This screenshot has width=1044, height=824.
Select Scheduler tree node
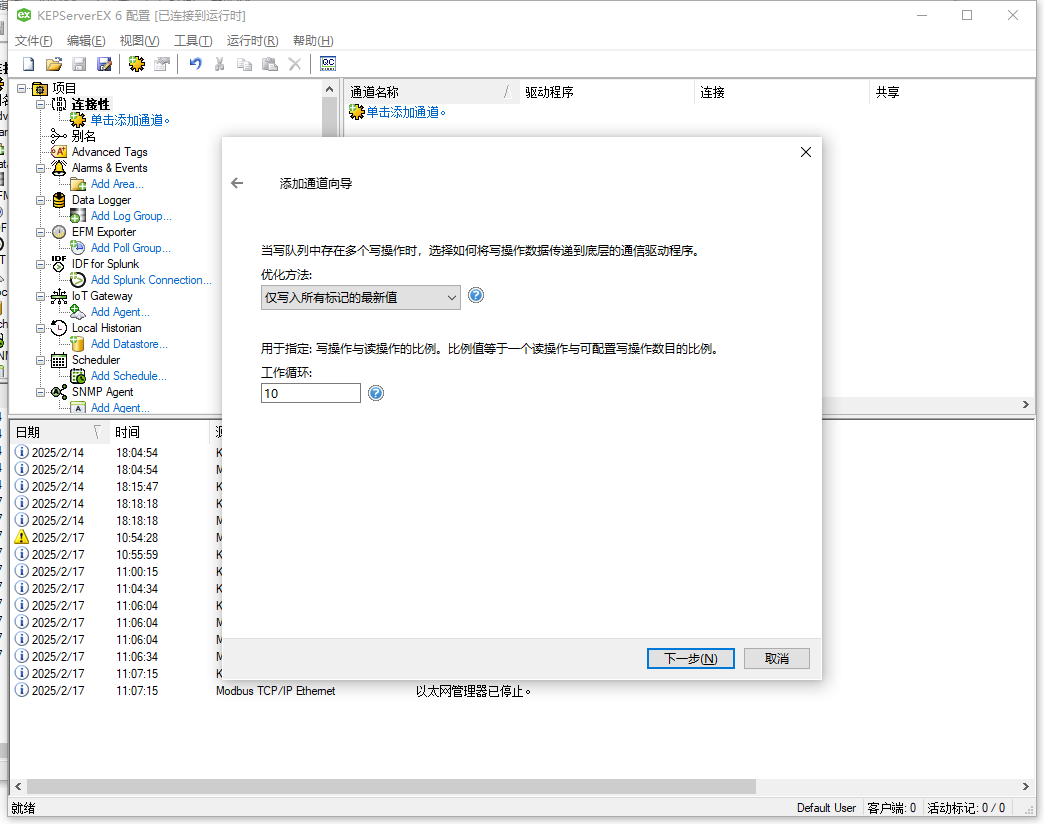[x=96, y=359]
